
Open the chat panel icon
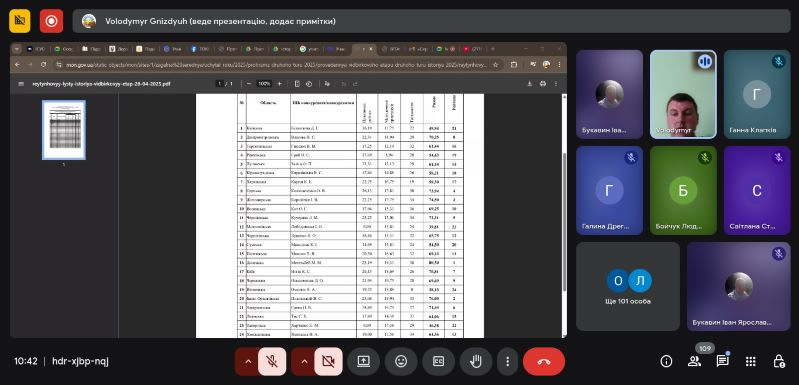(x=722, y=362)
